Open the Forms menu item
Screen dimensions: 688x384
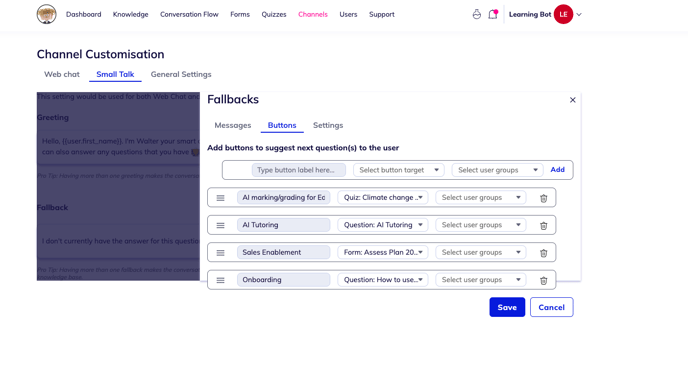tap(240, 14)
